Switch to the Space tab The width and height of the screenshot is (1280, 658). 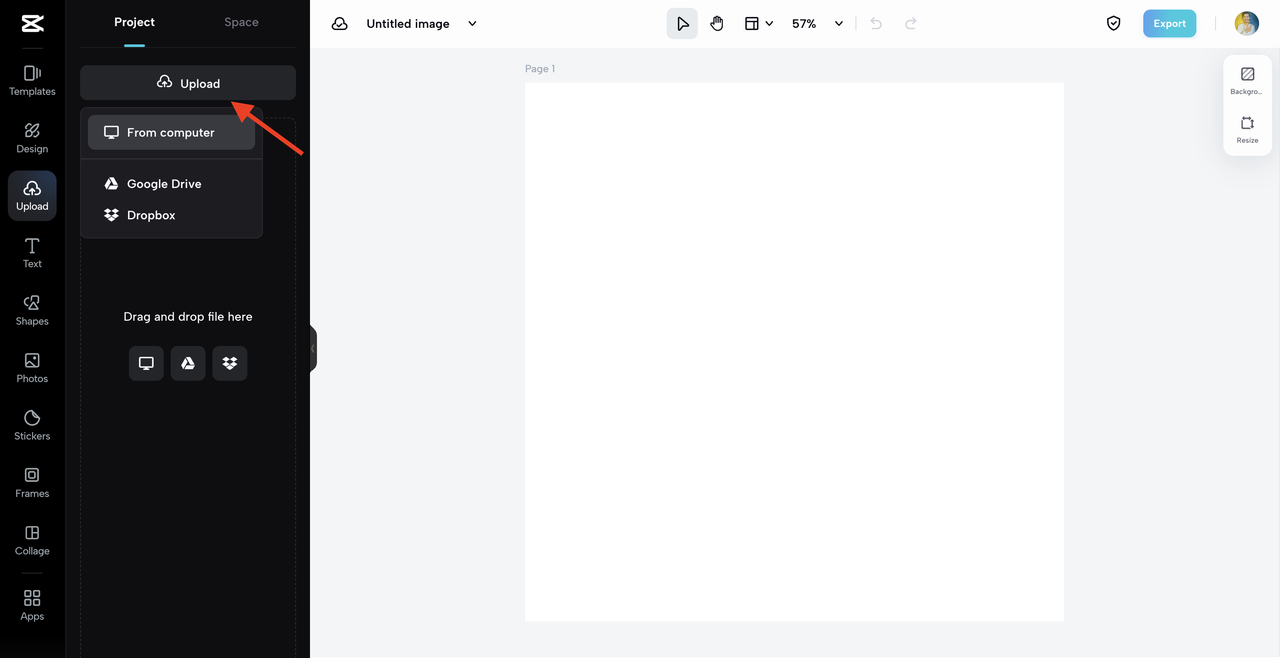[x=241, y=22]
